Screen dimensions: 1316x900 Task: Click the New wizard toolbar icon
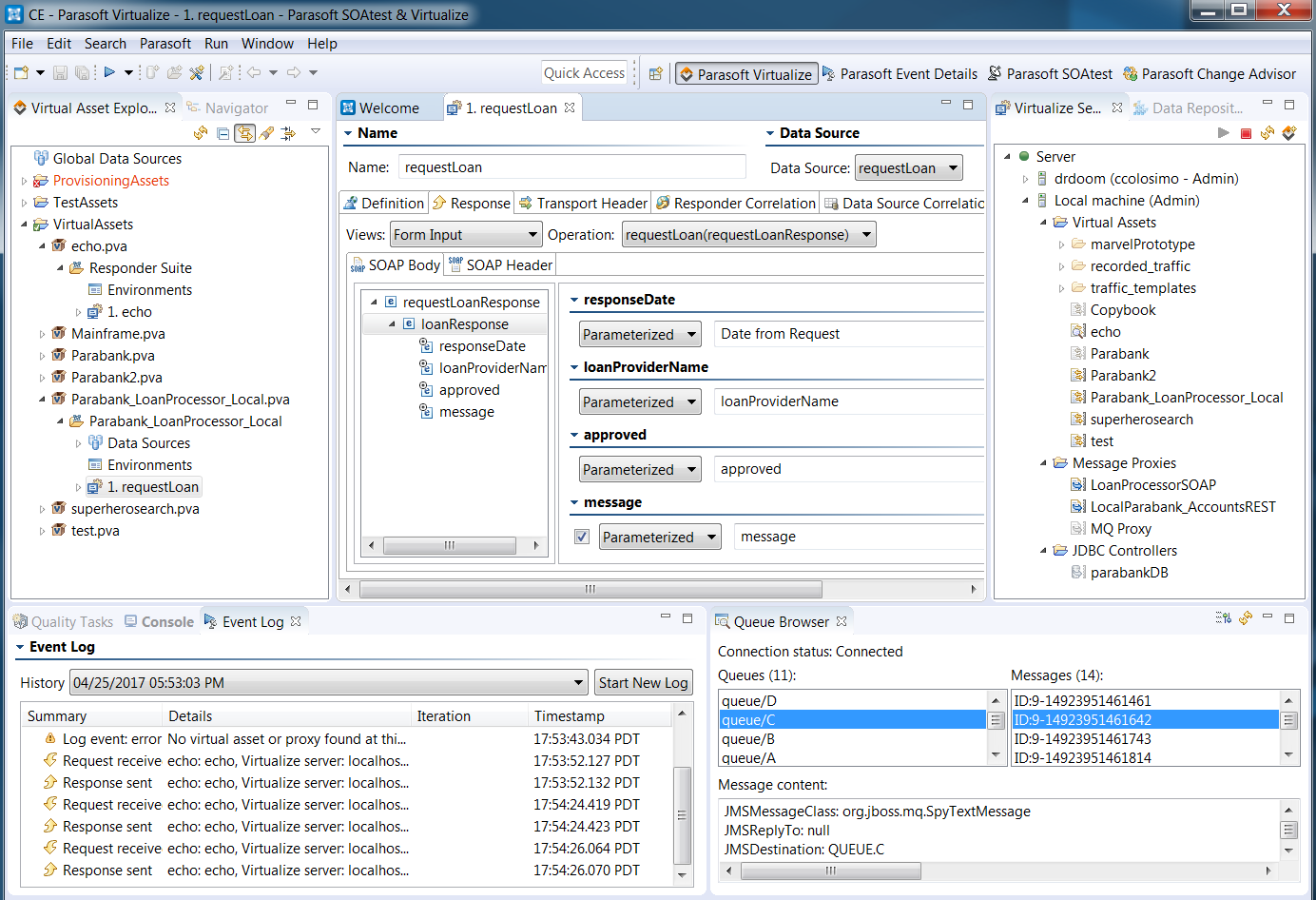pyautogui.click(x=22, y=72)
